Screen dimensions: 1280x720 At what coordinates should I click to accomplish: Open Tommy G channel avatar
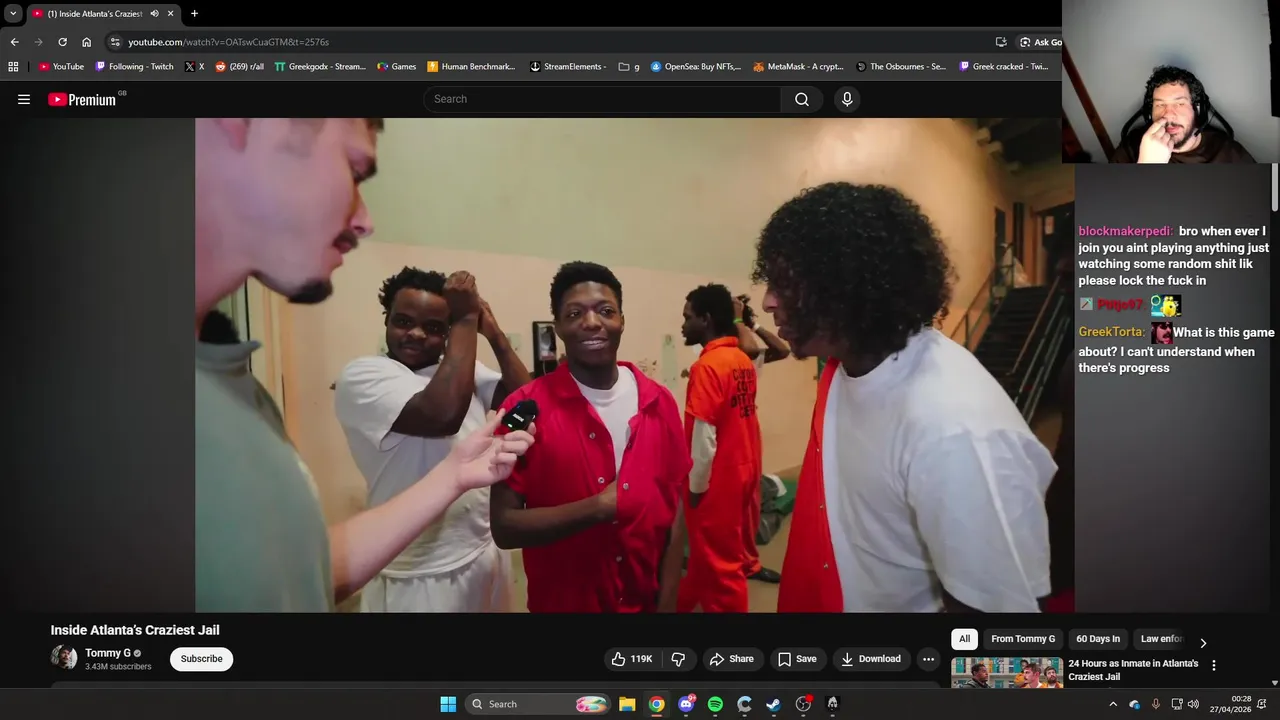click(64, 657)
